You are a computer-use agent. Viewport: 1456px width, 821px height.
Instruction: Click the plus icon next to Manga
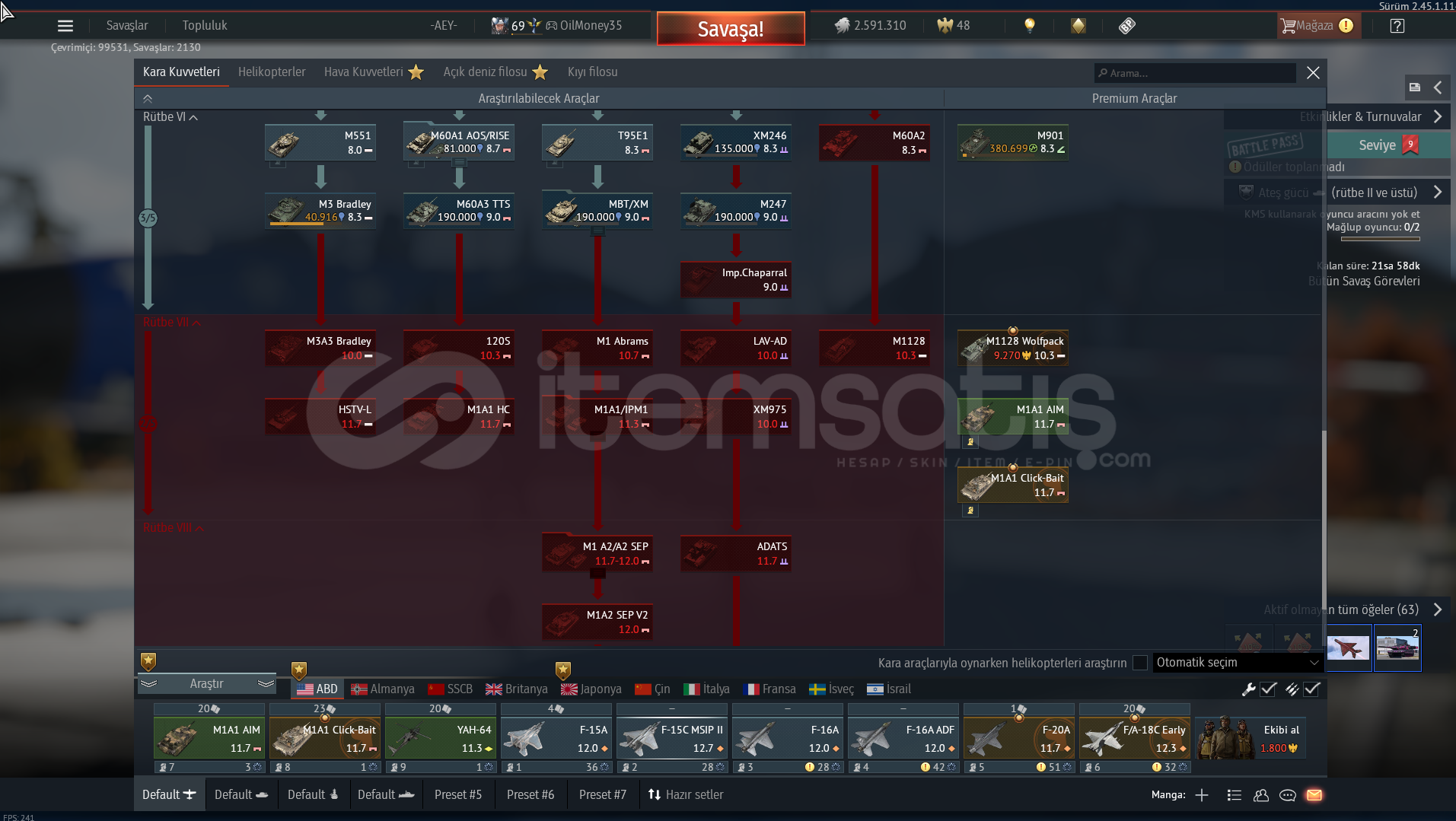coord(1202,795)
